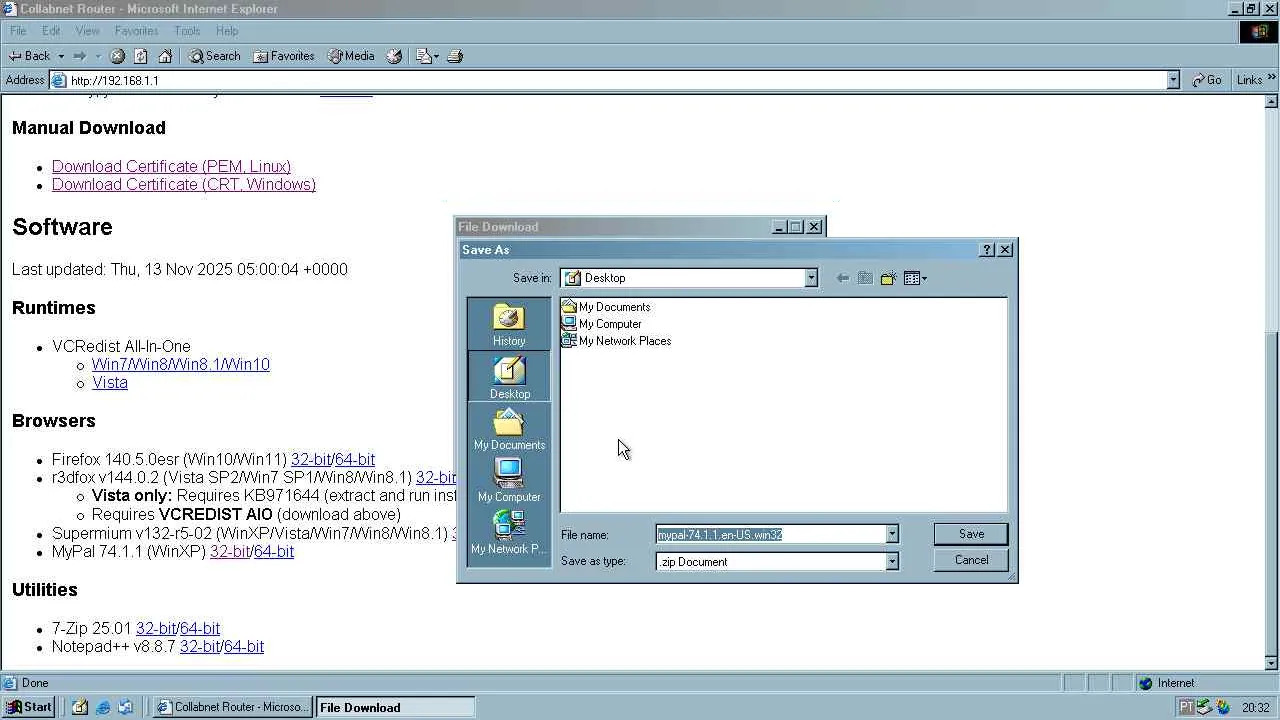Viewport: 1280px width, 720px height.
Task: Show browsing History from the toolbar icon
Action: 394,56
